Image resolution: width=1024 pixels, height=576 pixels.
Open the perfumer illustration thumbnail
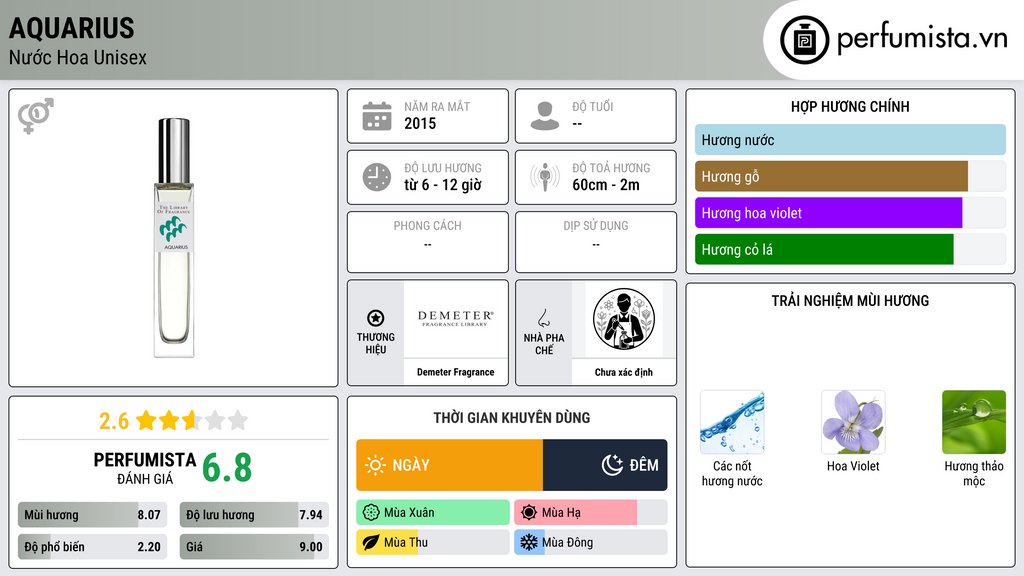pyautogui.click(x=624, y=319)
